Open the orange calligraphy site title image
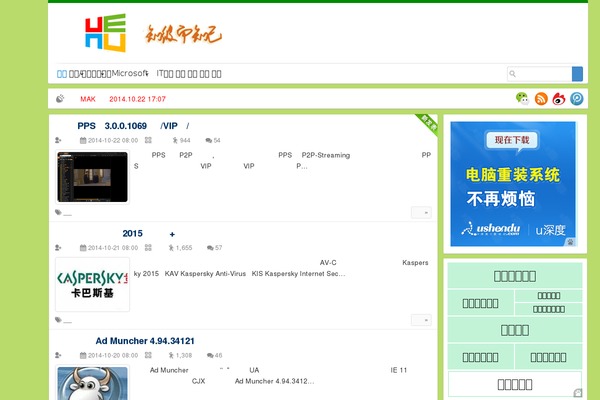This screenshot has height=400, width=600. pos(183,34)
